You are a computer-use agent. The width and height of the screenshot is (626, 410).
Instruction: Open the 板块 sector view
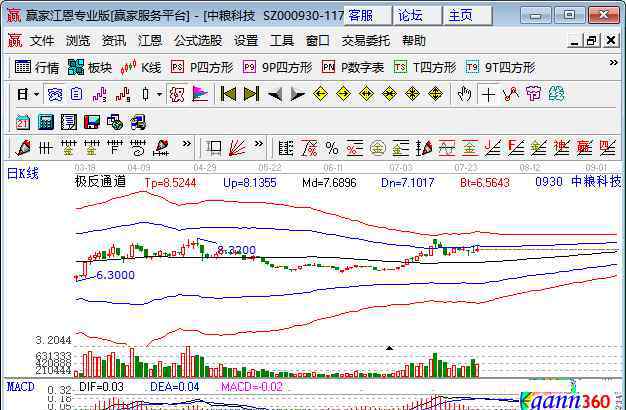pos(89,67)
